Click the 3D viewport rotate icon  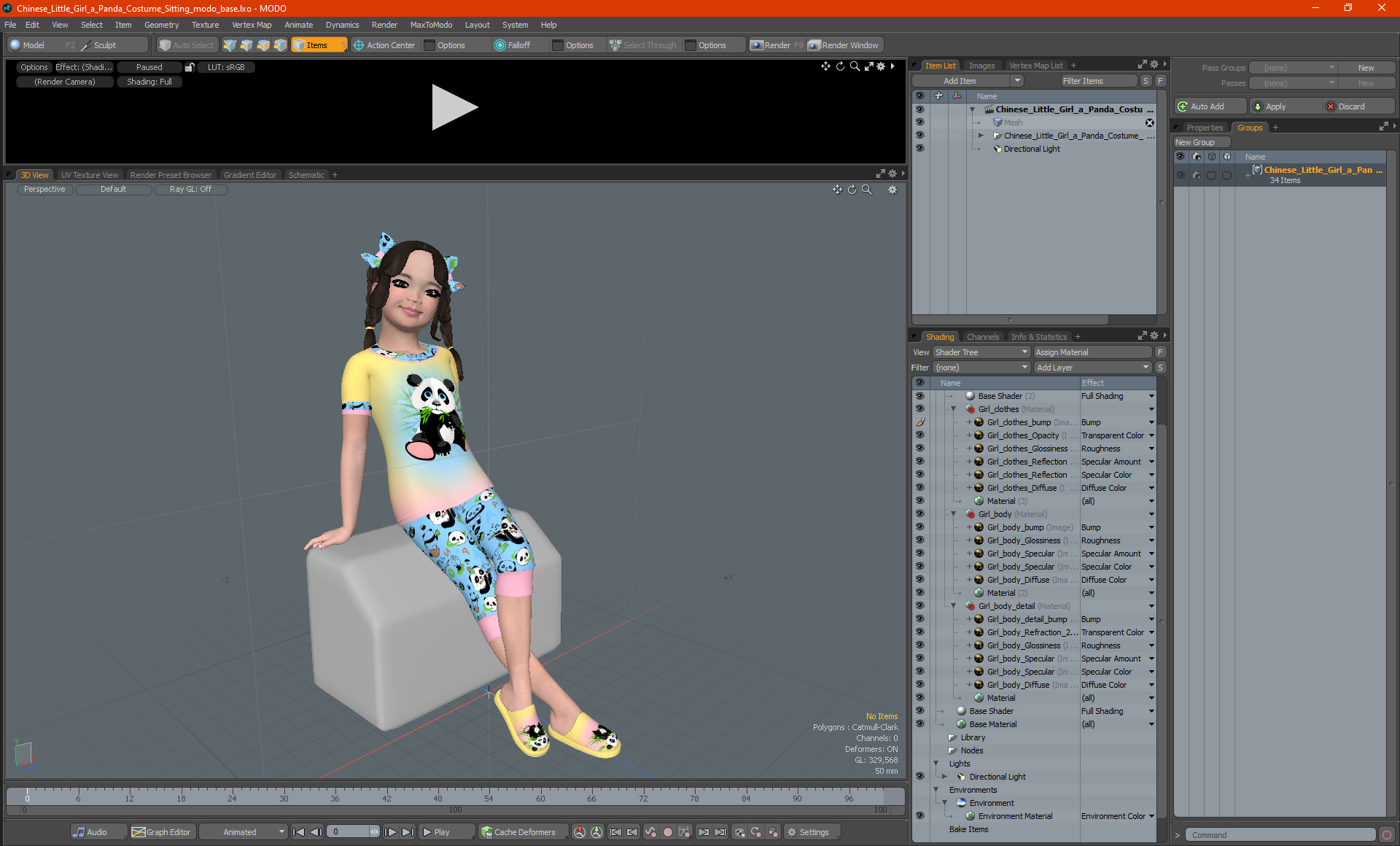coord(852,190)
